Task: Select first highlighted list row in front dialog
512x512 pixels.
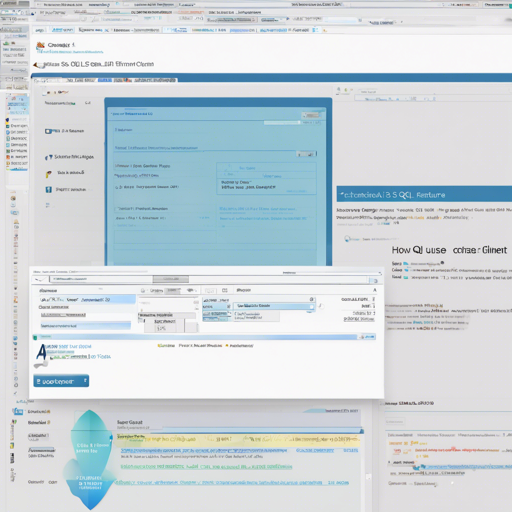Action: pos(87,300)
